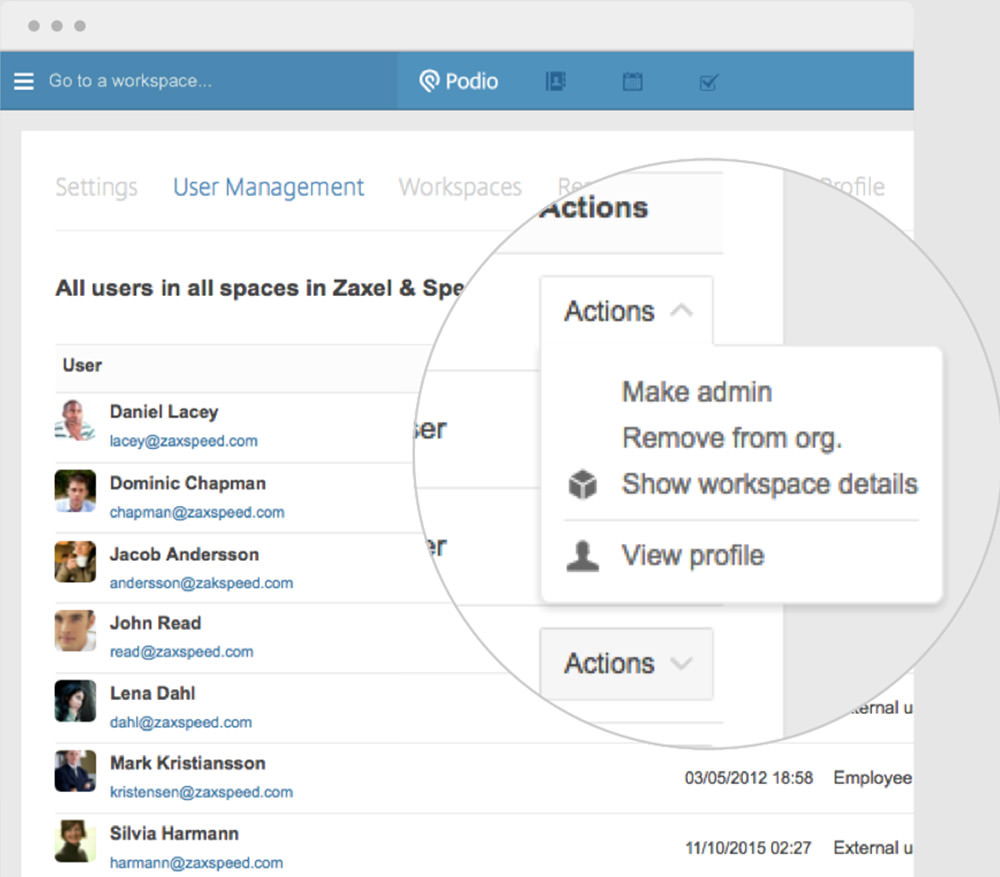The width and height of the screenshot is (1000, 877).
Task: Select View profile menu item
Action: (x=693, y=556)
